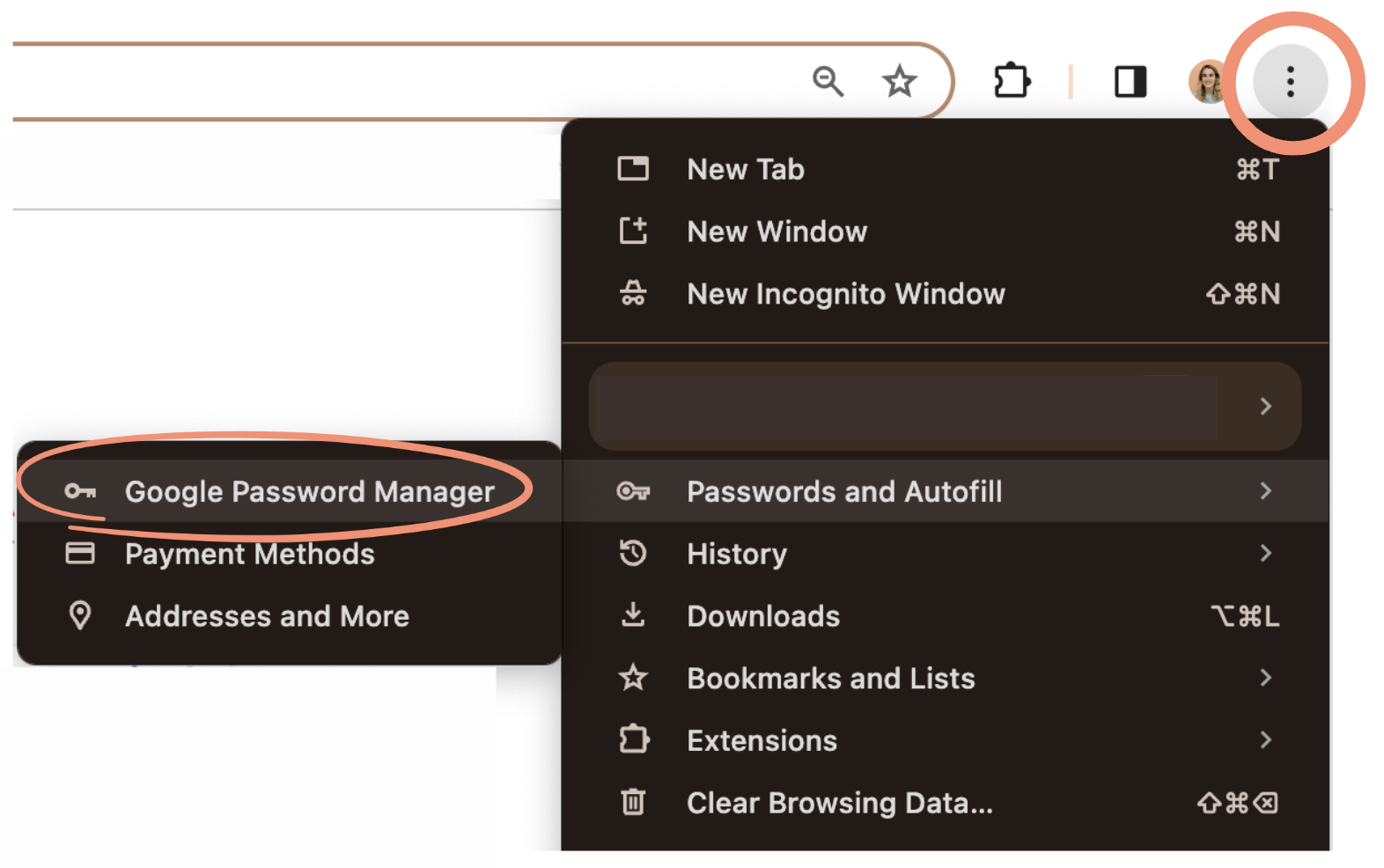Viewport: 1384px width, 868px height.
Task: Open Addresses and More
Action: pyautogui.click(x=289, y=616)
